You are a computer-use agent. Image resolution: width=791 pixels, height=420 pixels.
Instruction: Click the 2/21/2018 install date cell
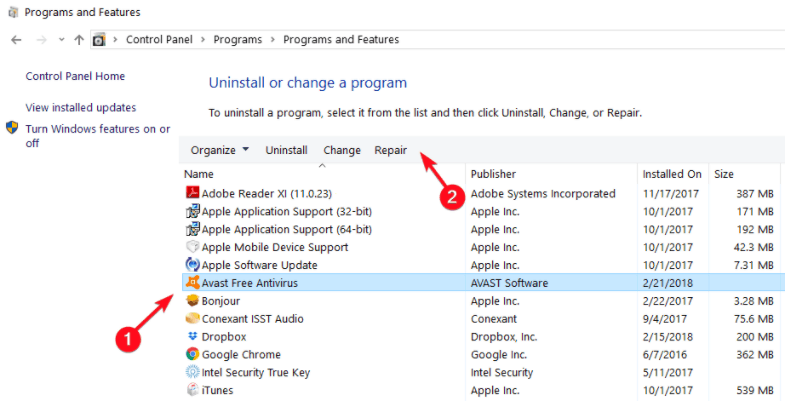(x=667, y=283)
